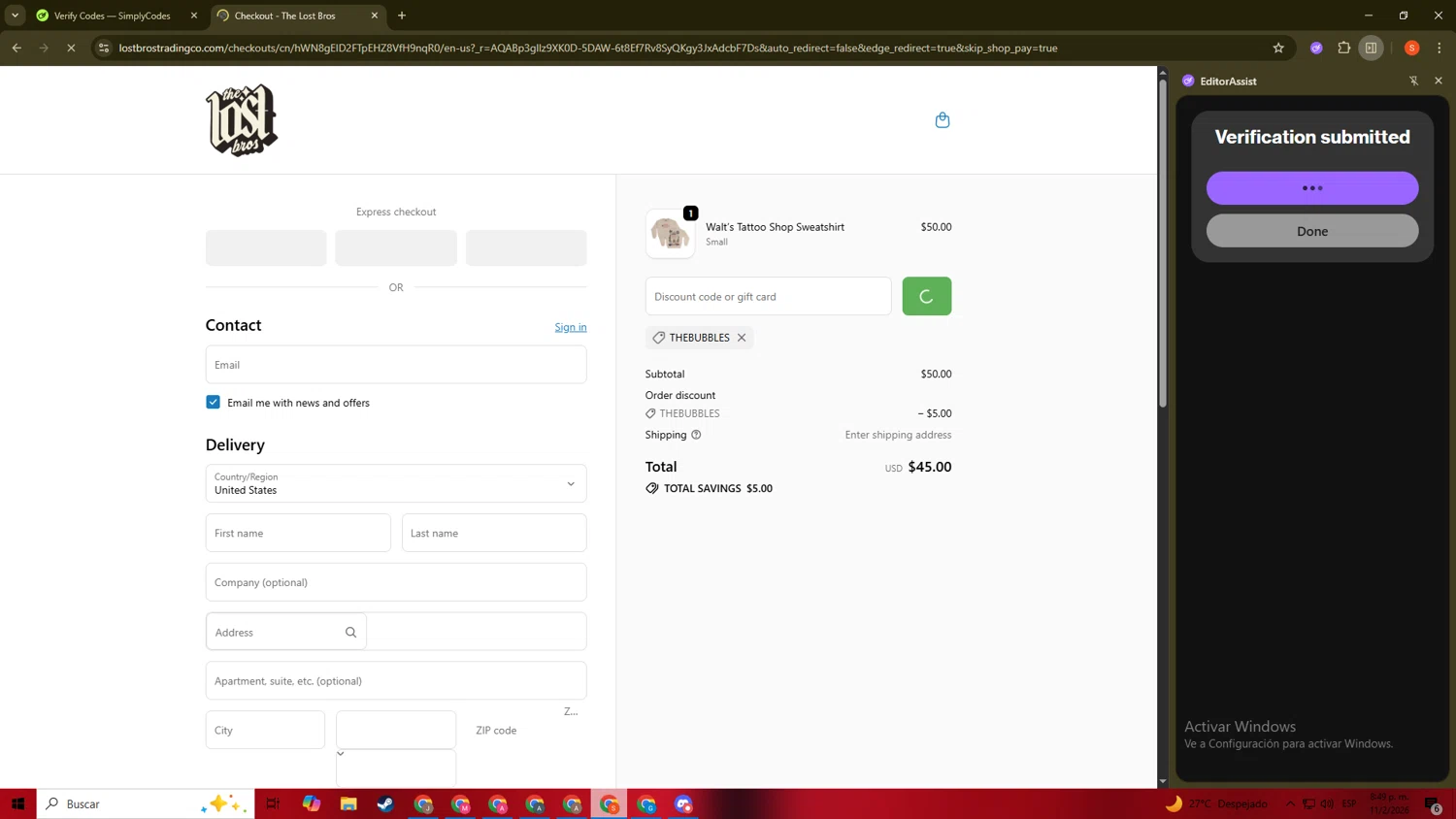Click the middle express checkout button
Viewport: 1456px width, 819px height.
[396, 247]
